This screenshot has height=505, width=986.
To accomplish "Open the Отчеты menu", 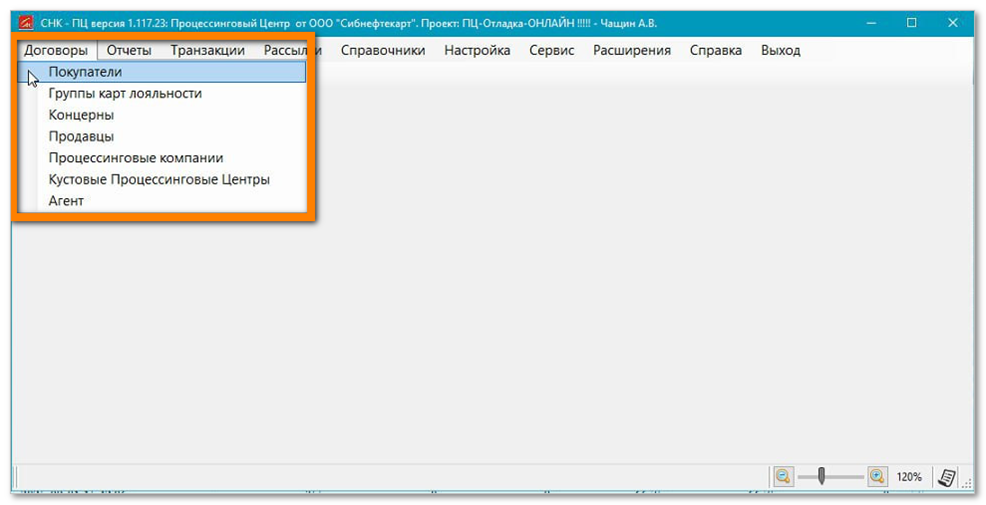I will click(x=129, y=50).
